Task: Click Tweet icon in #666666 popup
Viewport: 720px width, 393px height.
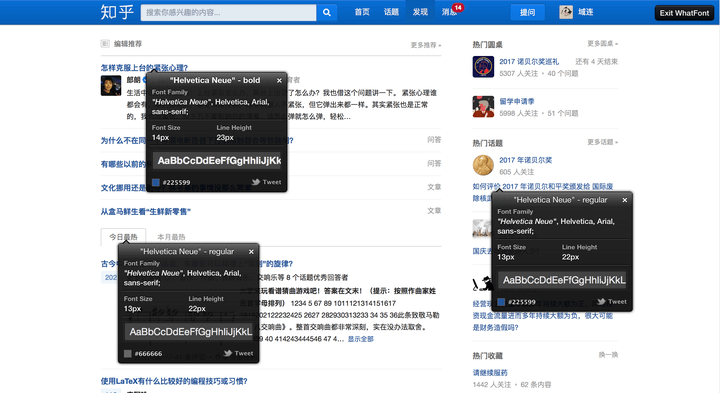Action: (x=228, y=354)
